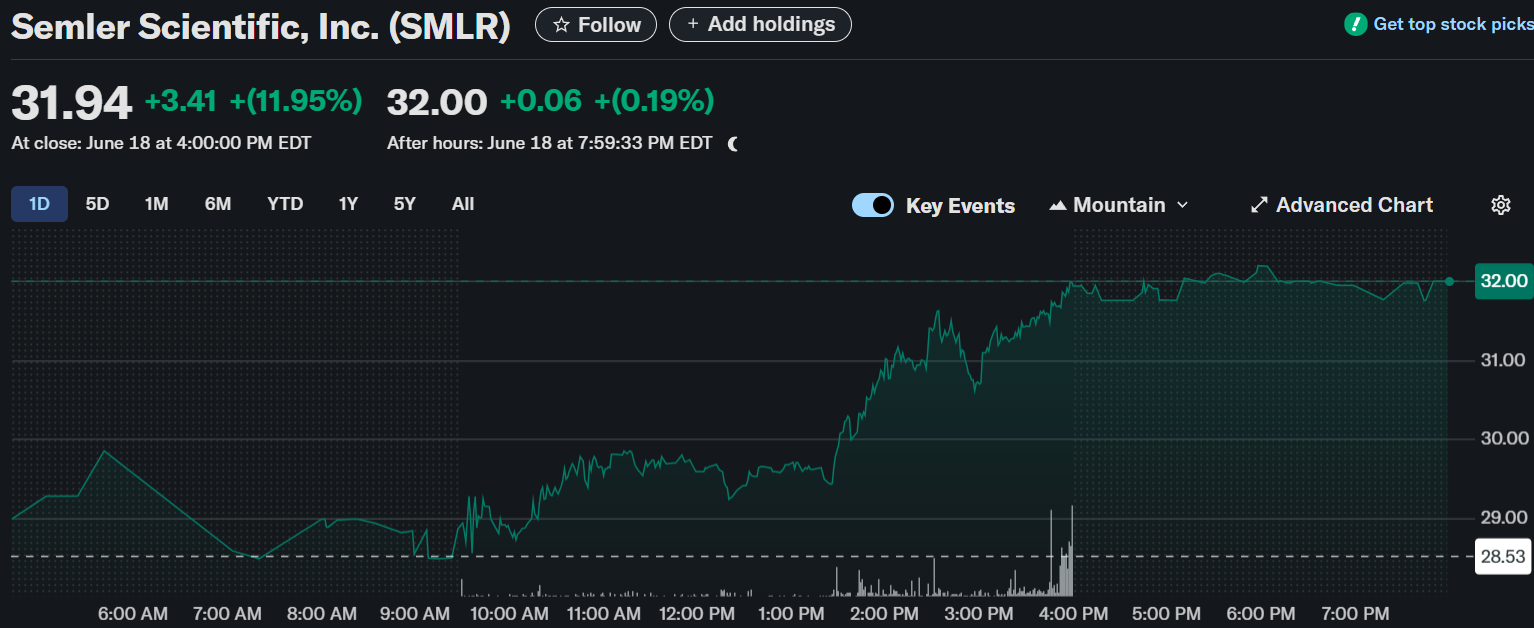This screenshot has height=628, width=1534.
Task: Click the 4:00 PM time axis label
Action: tap(1075, 613)
